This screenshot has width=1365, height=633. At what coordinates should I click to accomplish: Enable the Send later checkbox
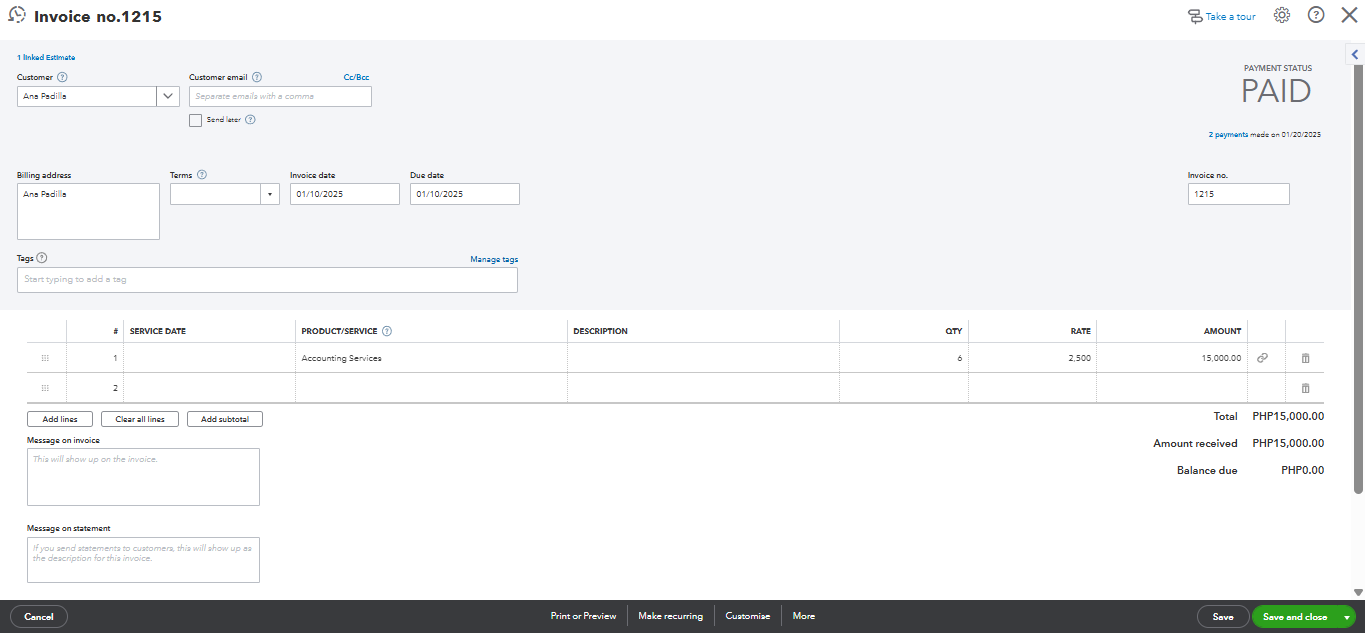click(x=196, y=120)
